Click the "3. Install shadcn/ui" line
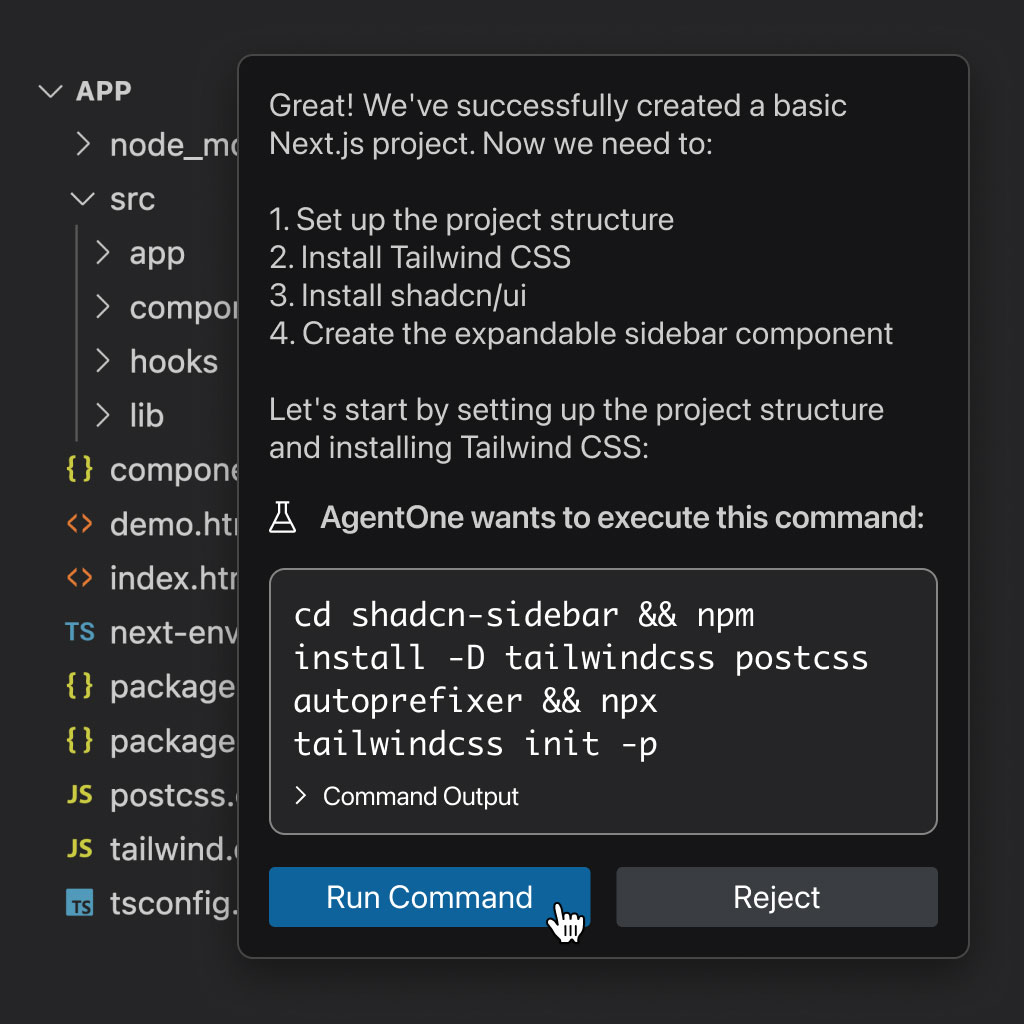Screen dimensions: 1024x1024 pos(398,295)
